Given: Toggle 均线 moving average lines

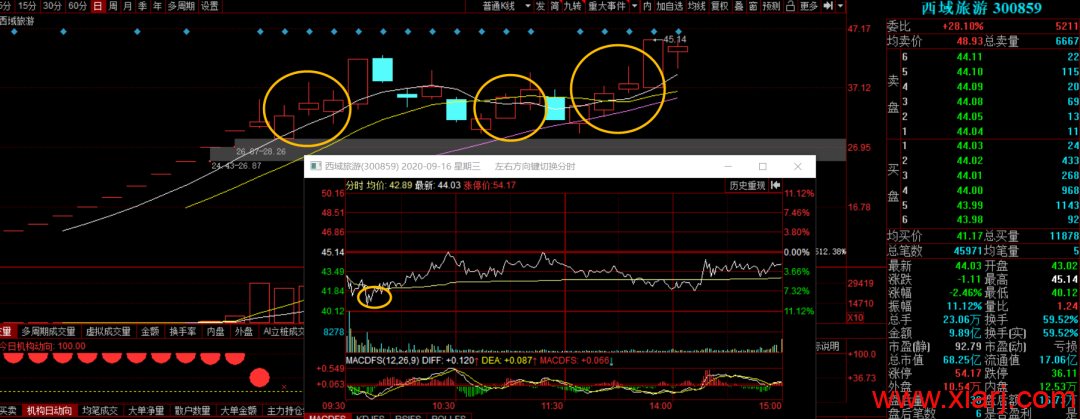Looking at the screenshot, I should 697,6.
